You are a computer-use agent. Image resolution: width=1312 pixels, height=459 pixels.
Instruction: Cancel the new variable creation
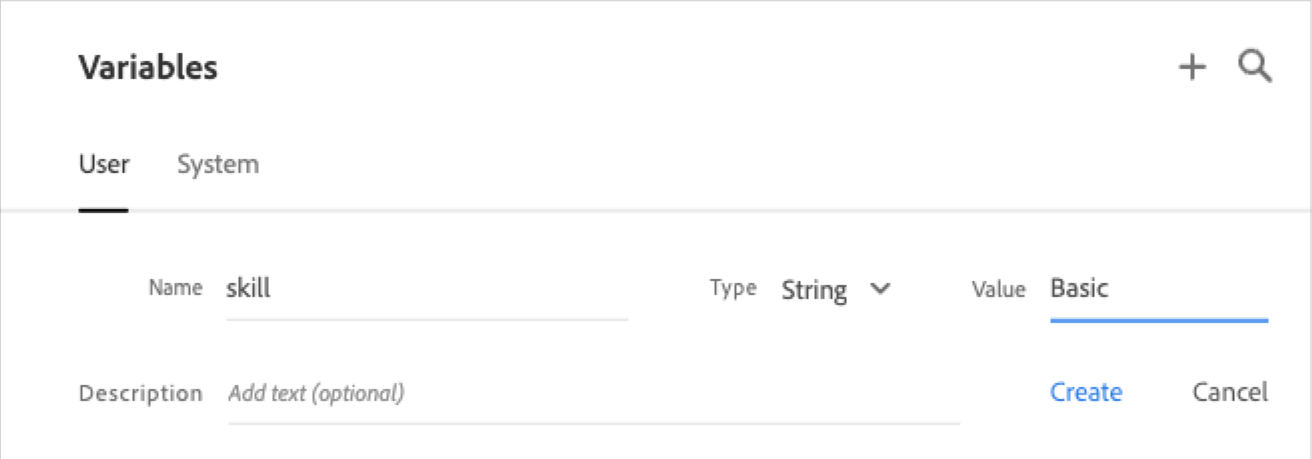(1230, 392)
